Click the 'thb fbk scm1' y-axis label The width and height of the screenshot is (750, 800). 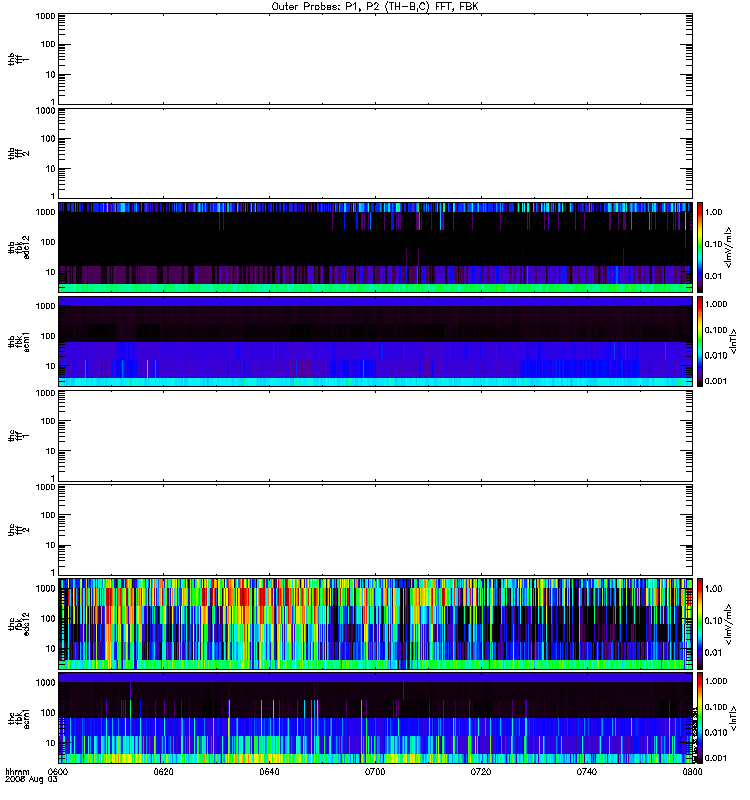pyautogui.click(x=19, y=341)
